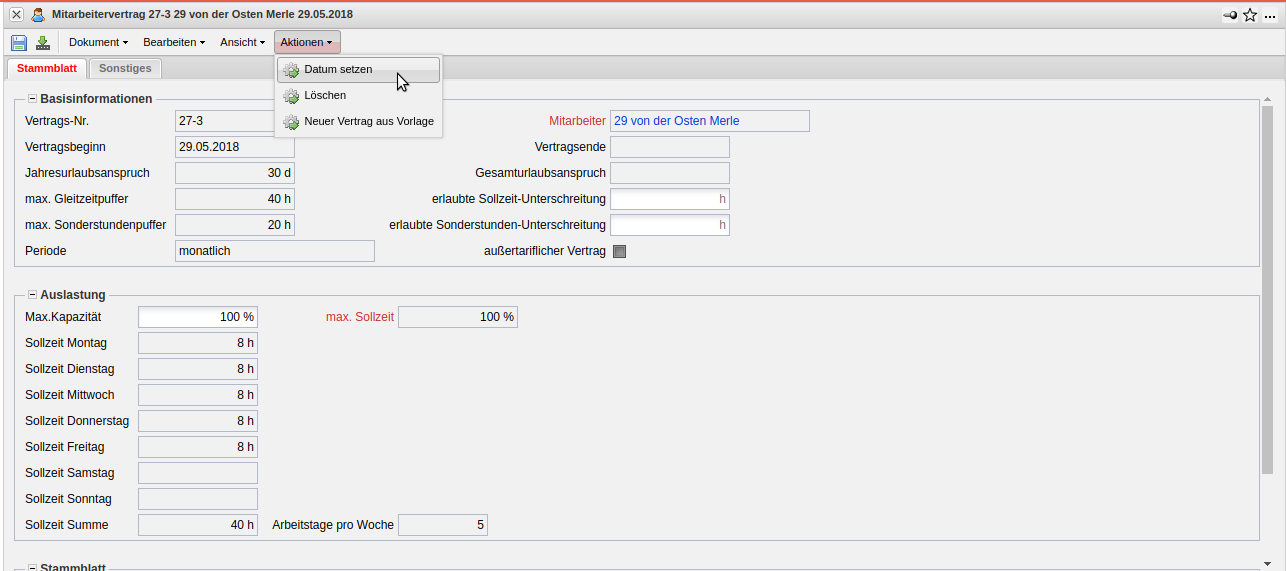
Task: Click the Arbeitstage pro Woche field
Action: (x=443, y=525)
